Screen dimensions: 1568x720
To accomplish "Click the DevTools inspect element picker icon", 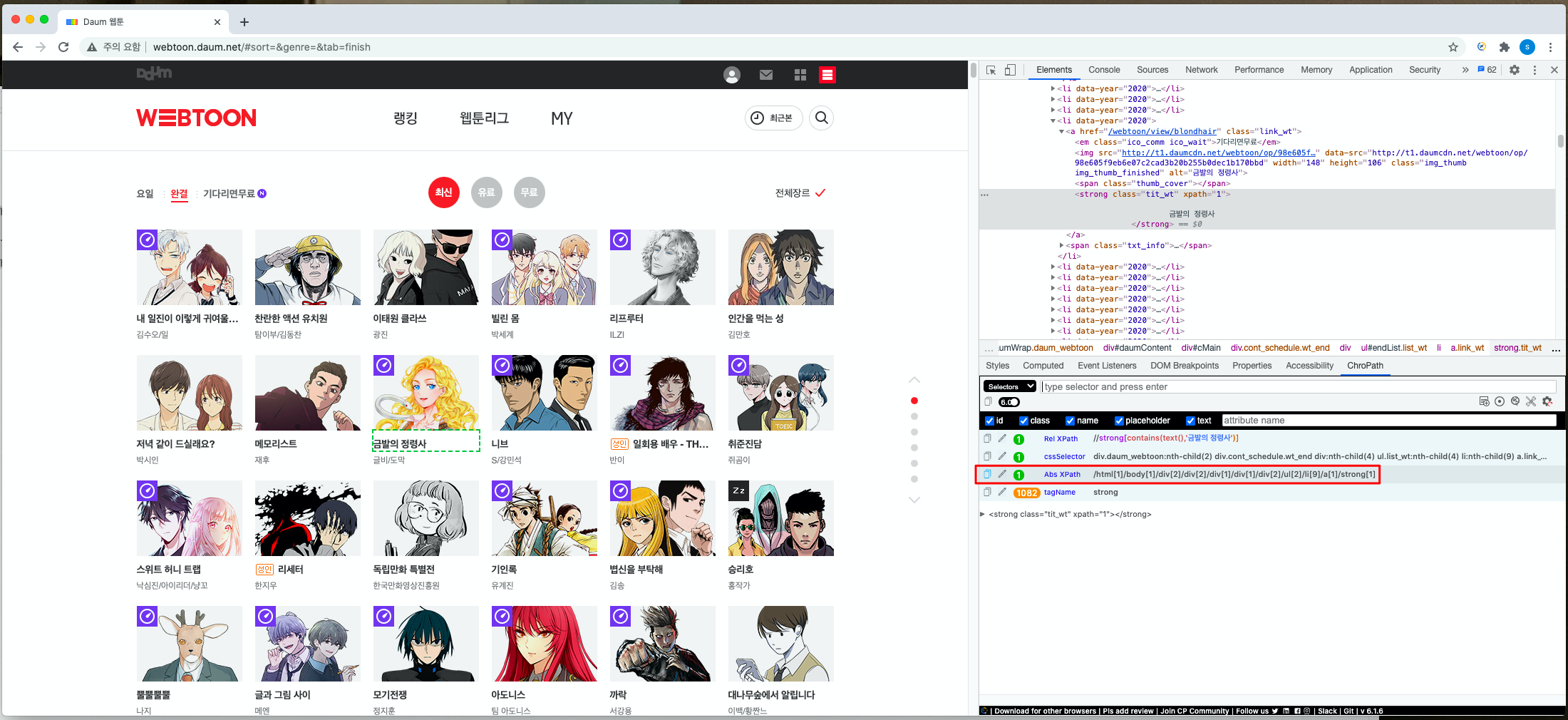I will [991, 70].
